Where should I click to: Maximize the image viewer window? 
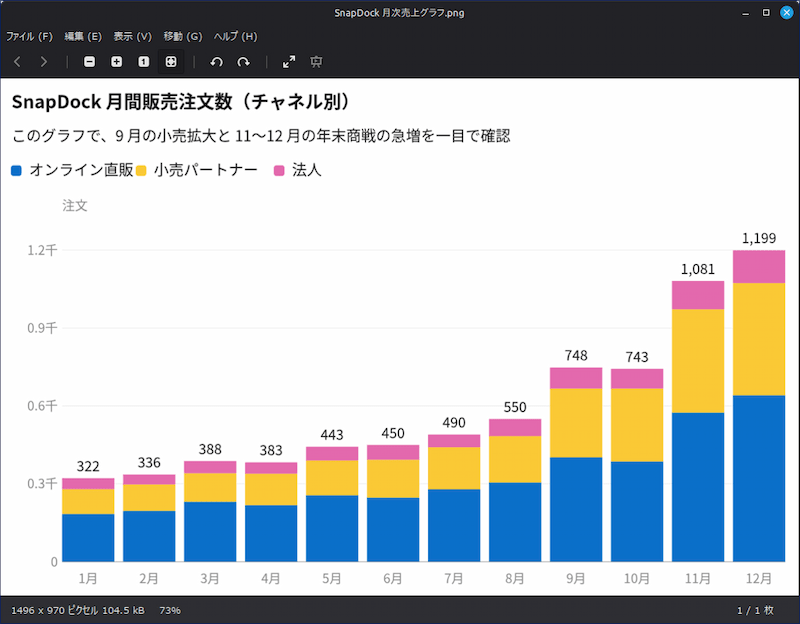pyautogui.click(x=766, y=13)
